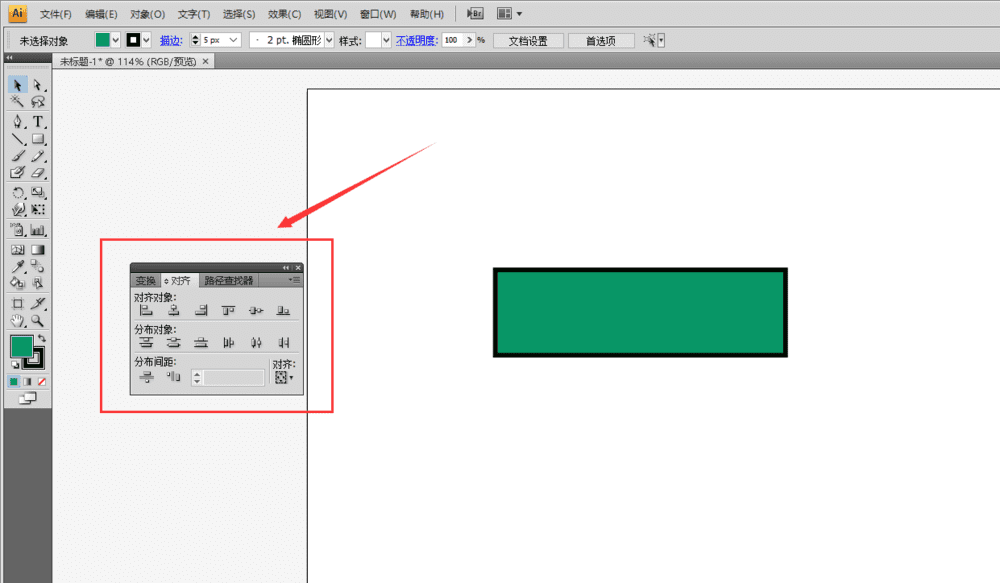
Task: Select the Symbol Sprayer tool
Action: pos(18,230)
